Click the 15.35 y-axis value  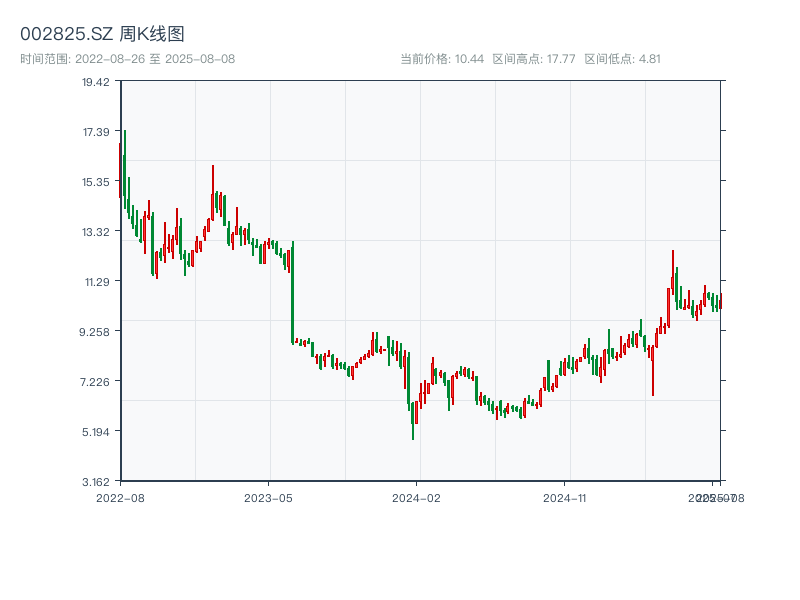coord(96,182)
